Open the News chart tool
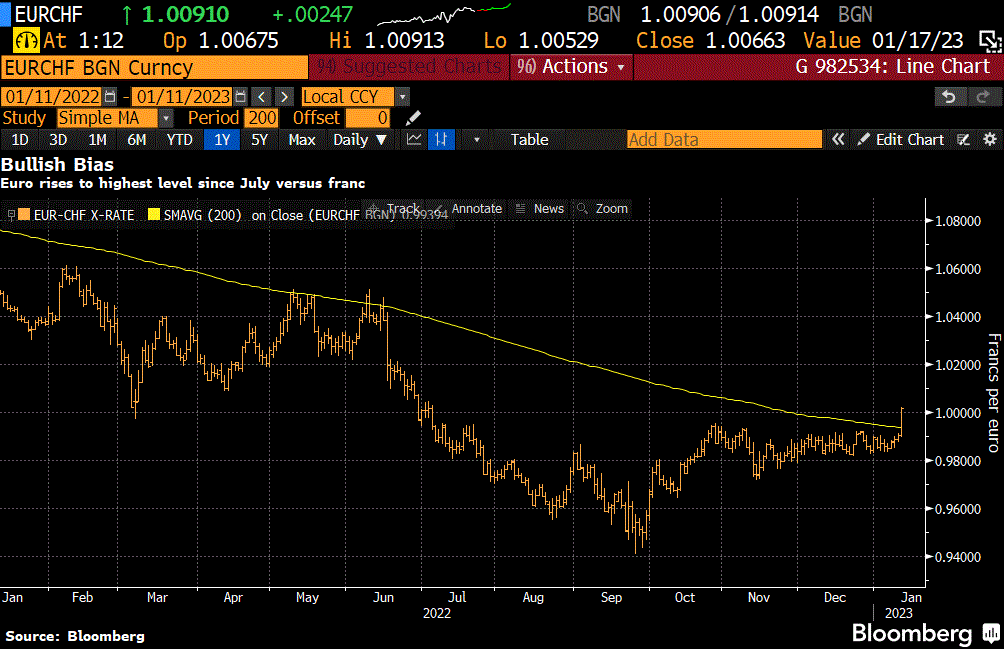 pos(540,209)
